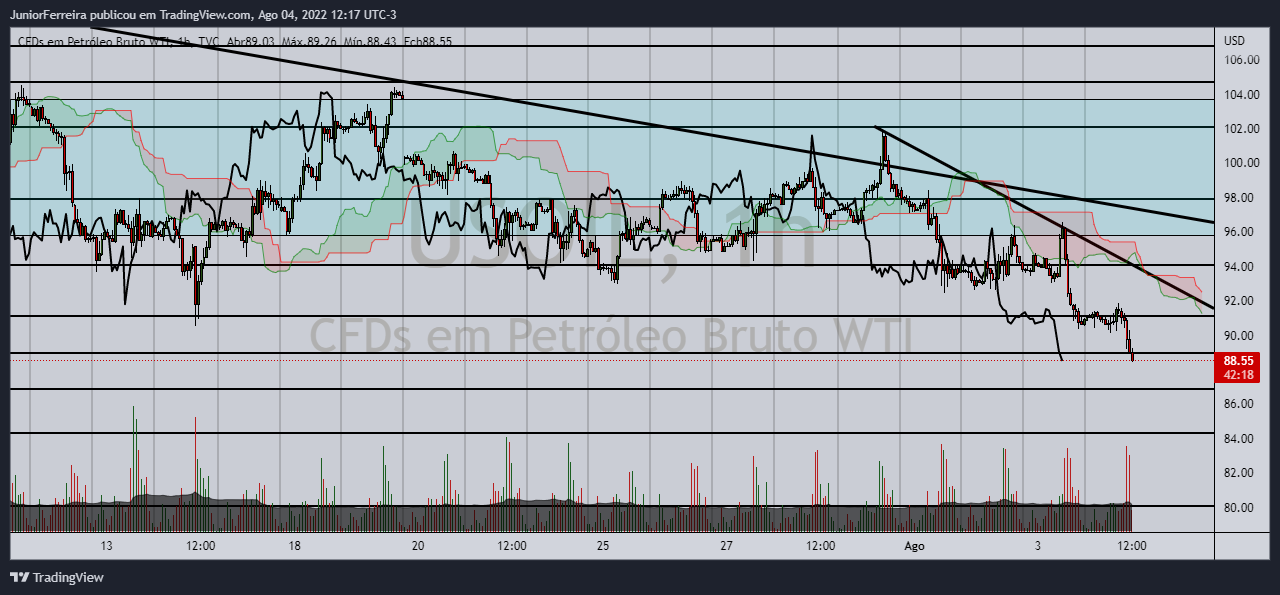This screenshot has height=595, width=1280.
Task: Click the 20 date label on time axis
Action: pos(418,546)
